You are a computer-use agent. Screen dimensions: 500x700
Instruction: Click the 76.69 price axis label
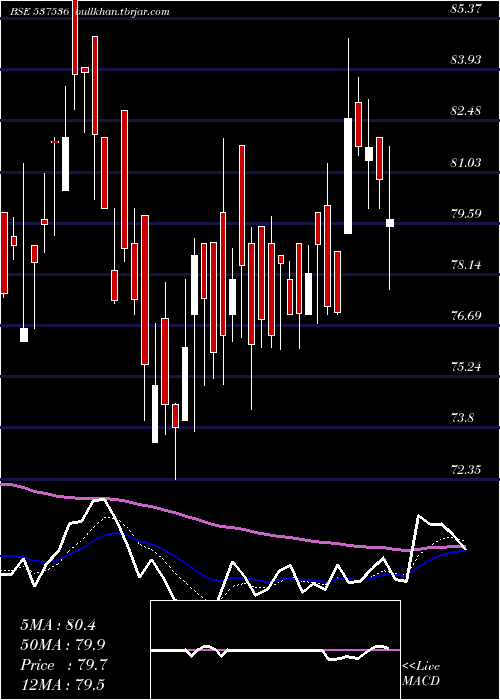click(466, 316)
